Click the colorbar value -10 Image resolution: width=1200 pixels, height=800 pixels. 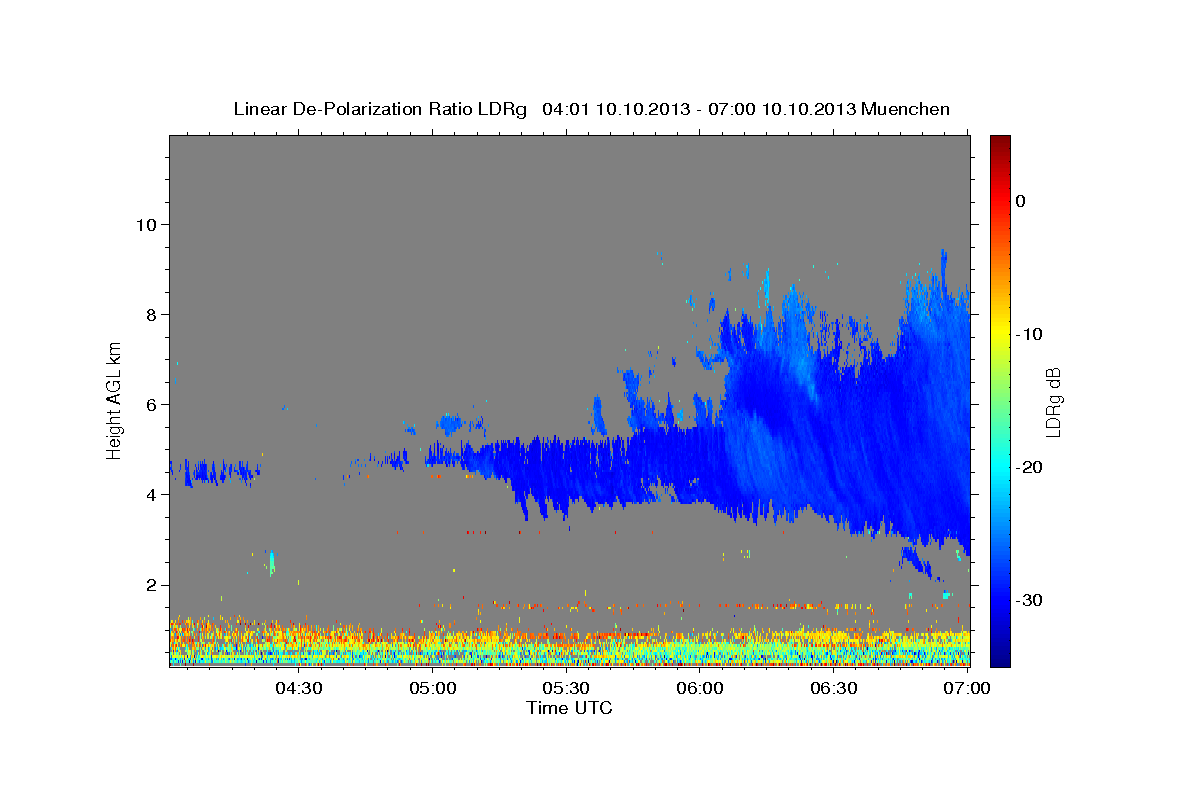click(1030, 334)
